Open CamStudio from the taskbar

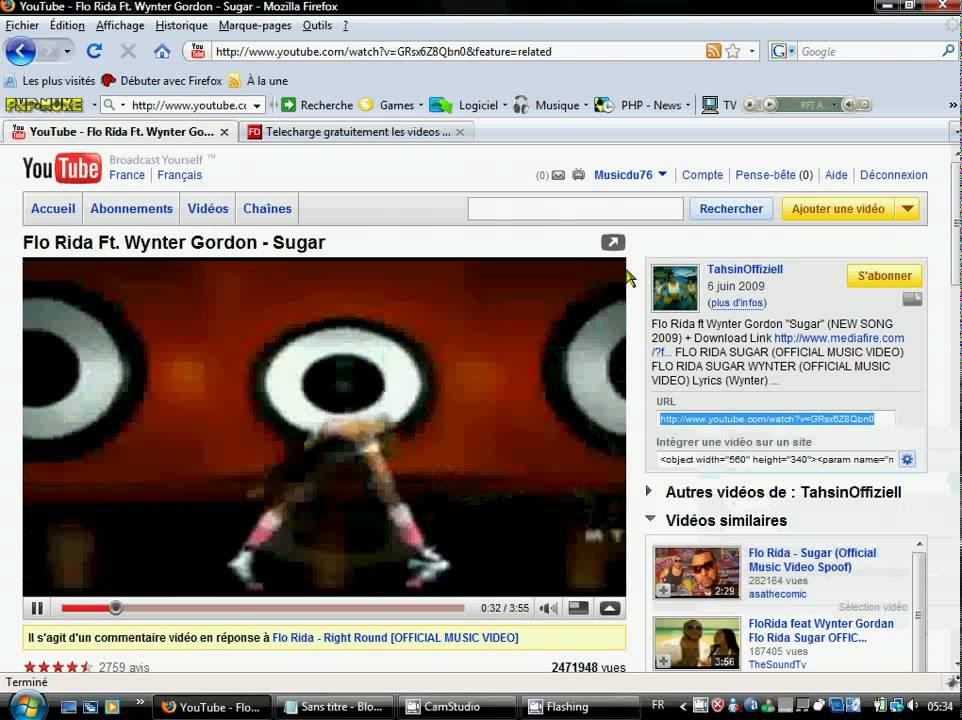coord(456,707)
